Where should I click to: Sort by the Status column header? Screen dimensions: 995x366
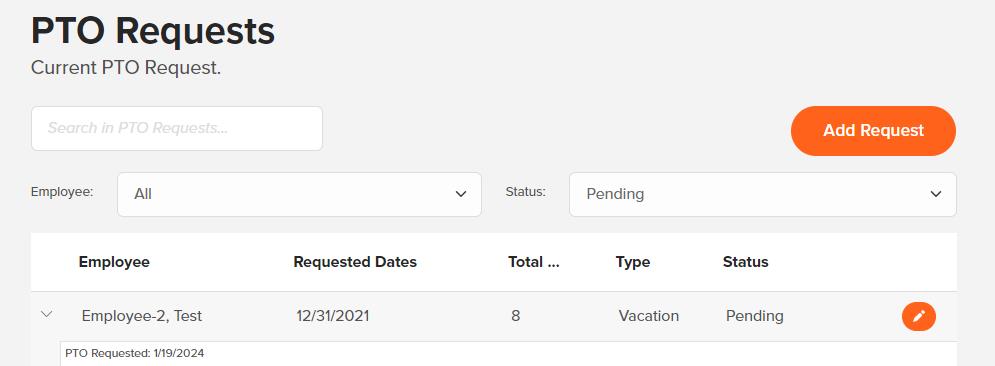746,262
